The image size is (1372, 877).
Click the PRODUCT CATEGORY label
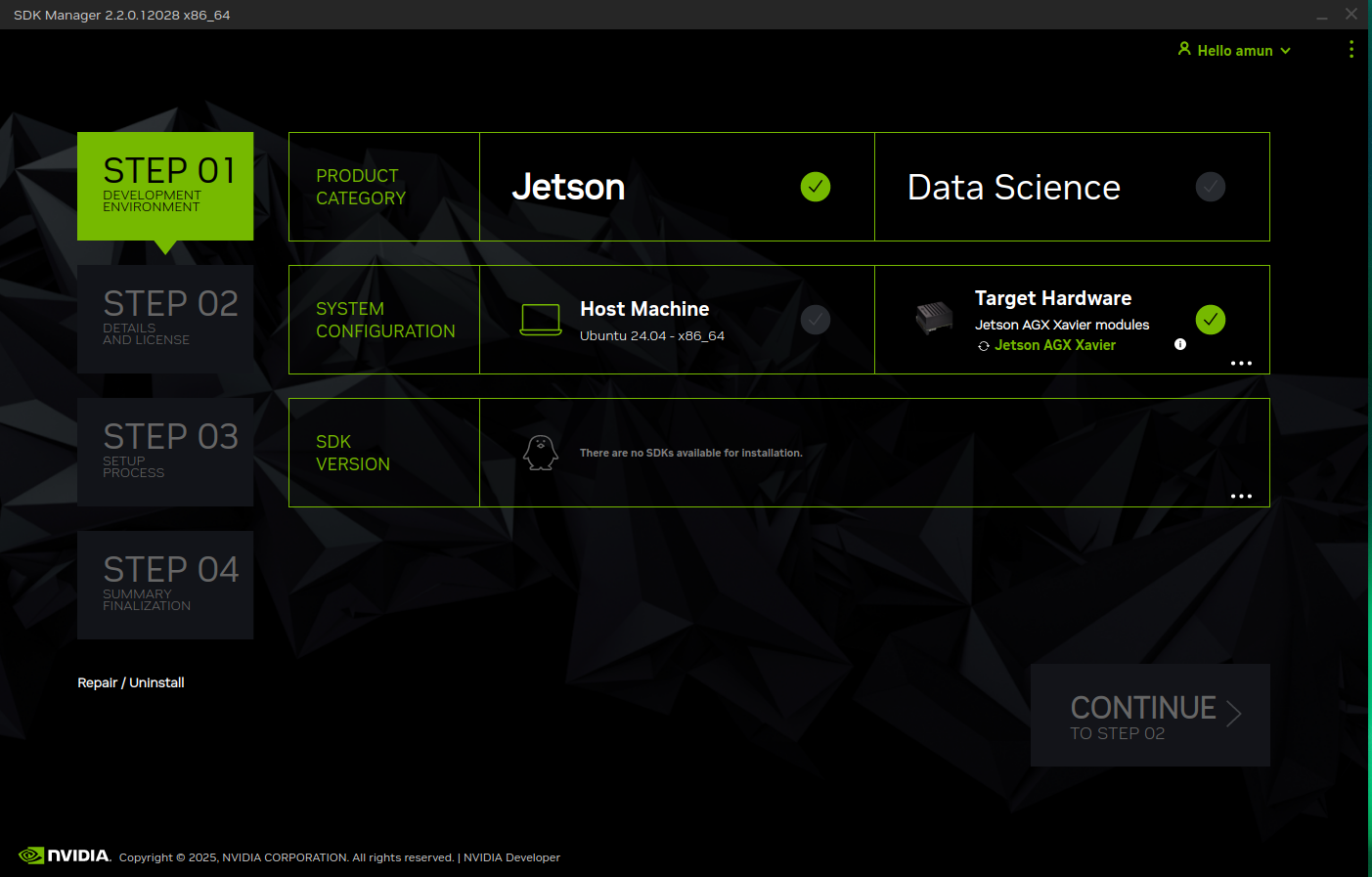(361, 187)
